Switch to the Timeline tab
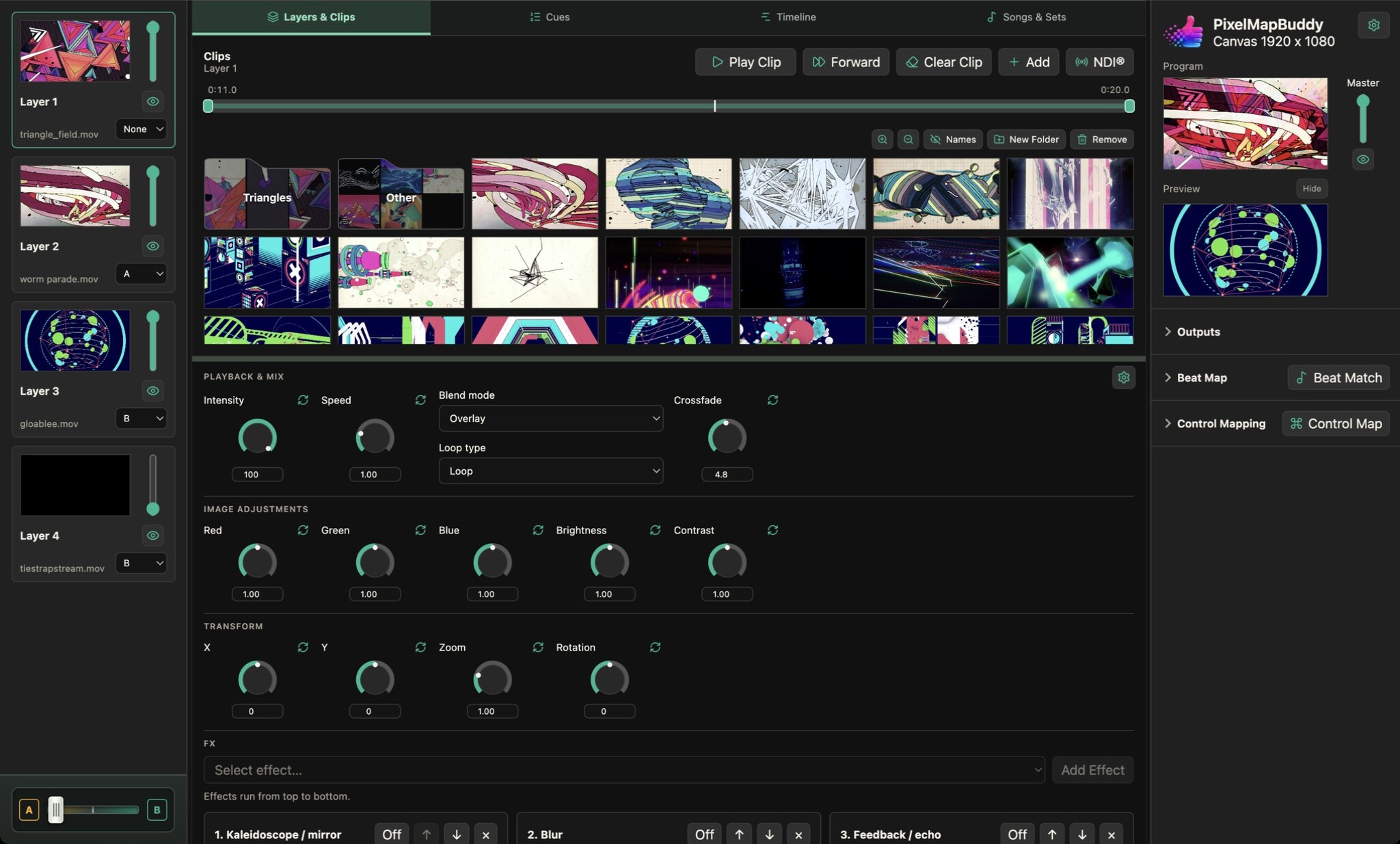 pos(788,17)
